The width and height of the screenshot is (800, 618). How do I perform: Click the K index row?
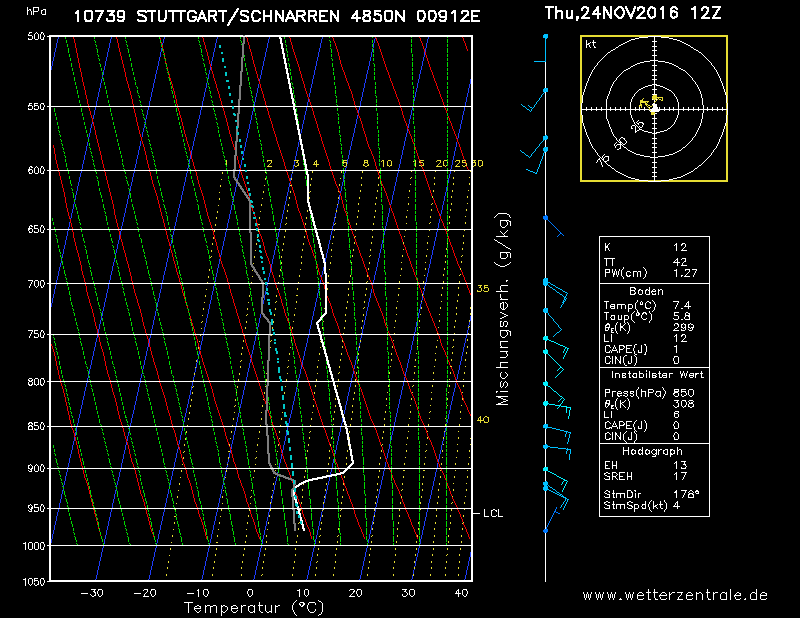654,246
